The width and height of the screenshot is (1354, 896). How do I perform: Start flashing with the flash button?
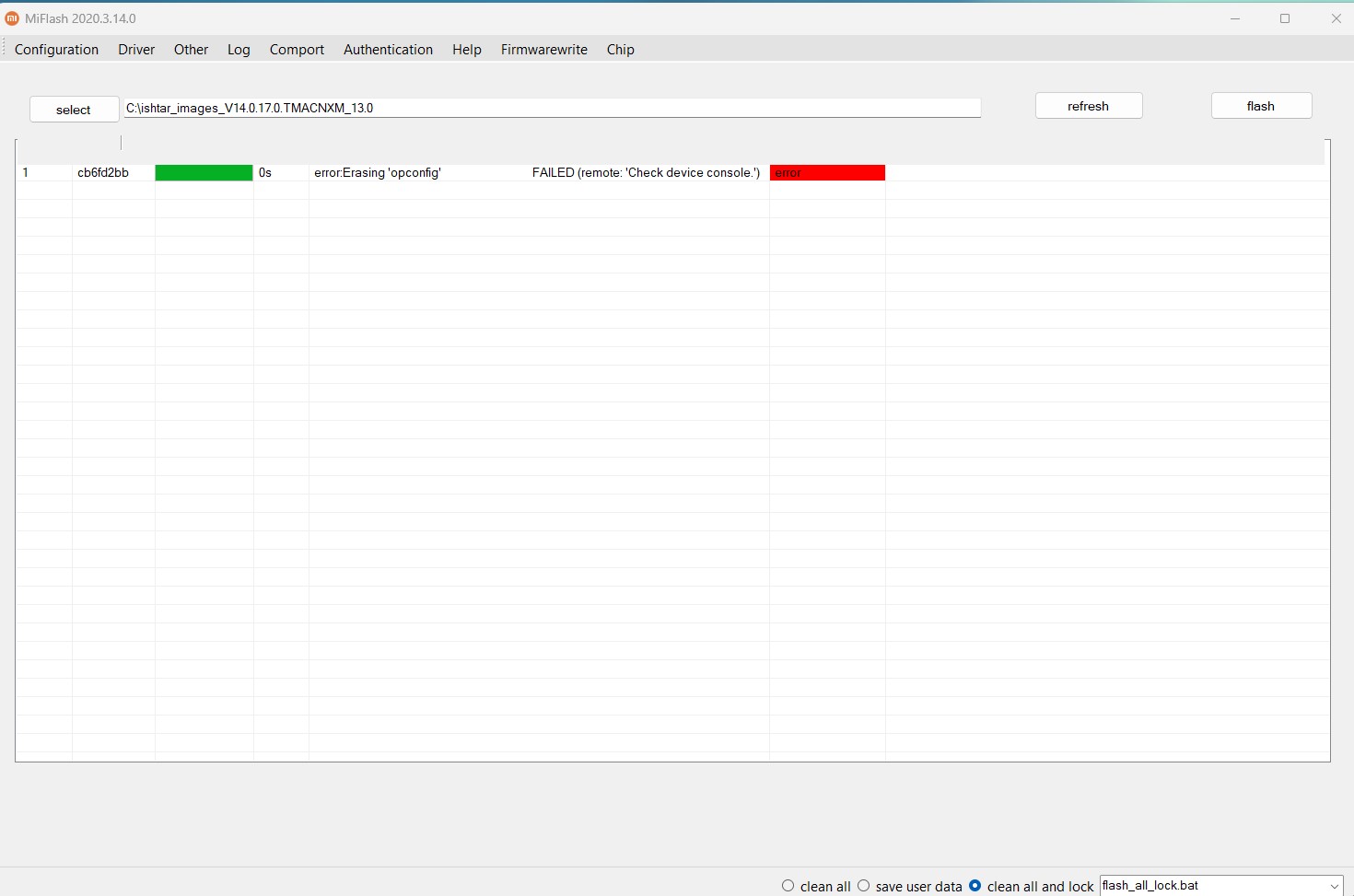tap(1260, 106)
